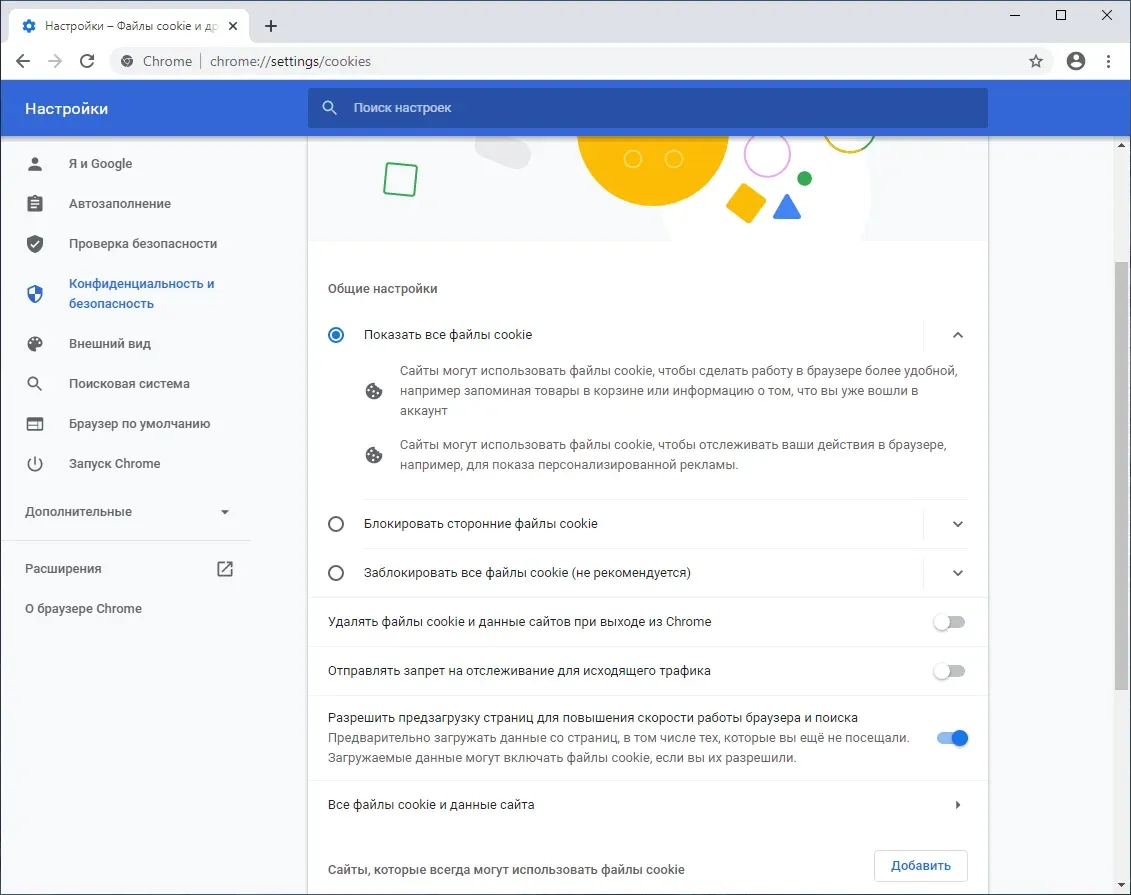Open the profile avatar icon
Screen dimensions: 1131x895
[x=1075, y=61]
